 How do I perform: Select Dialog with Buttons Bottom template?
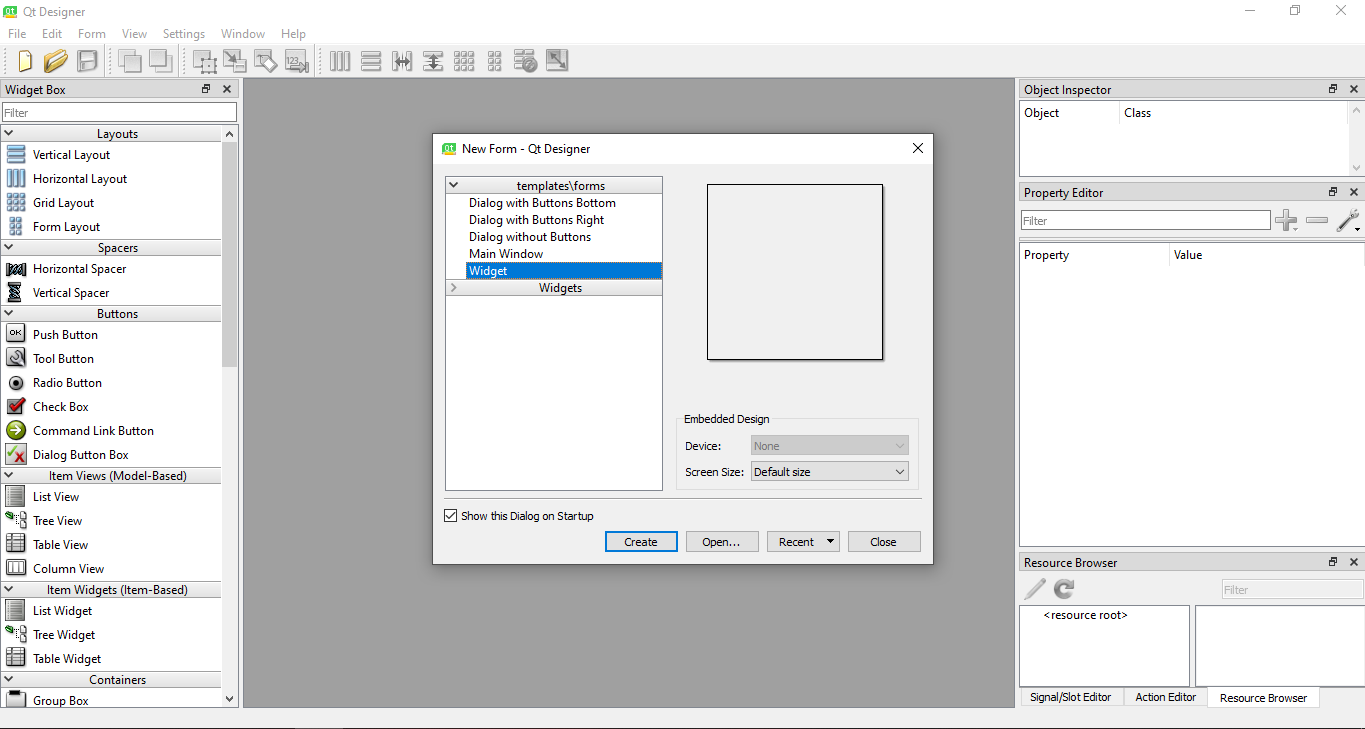click(542, 203)
